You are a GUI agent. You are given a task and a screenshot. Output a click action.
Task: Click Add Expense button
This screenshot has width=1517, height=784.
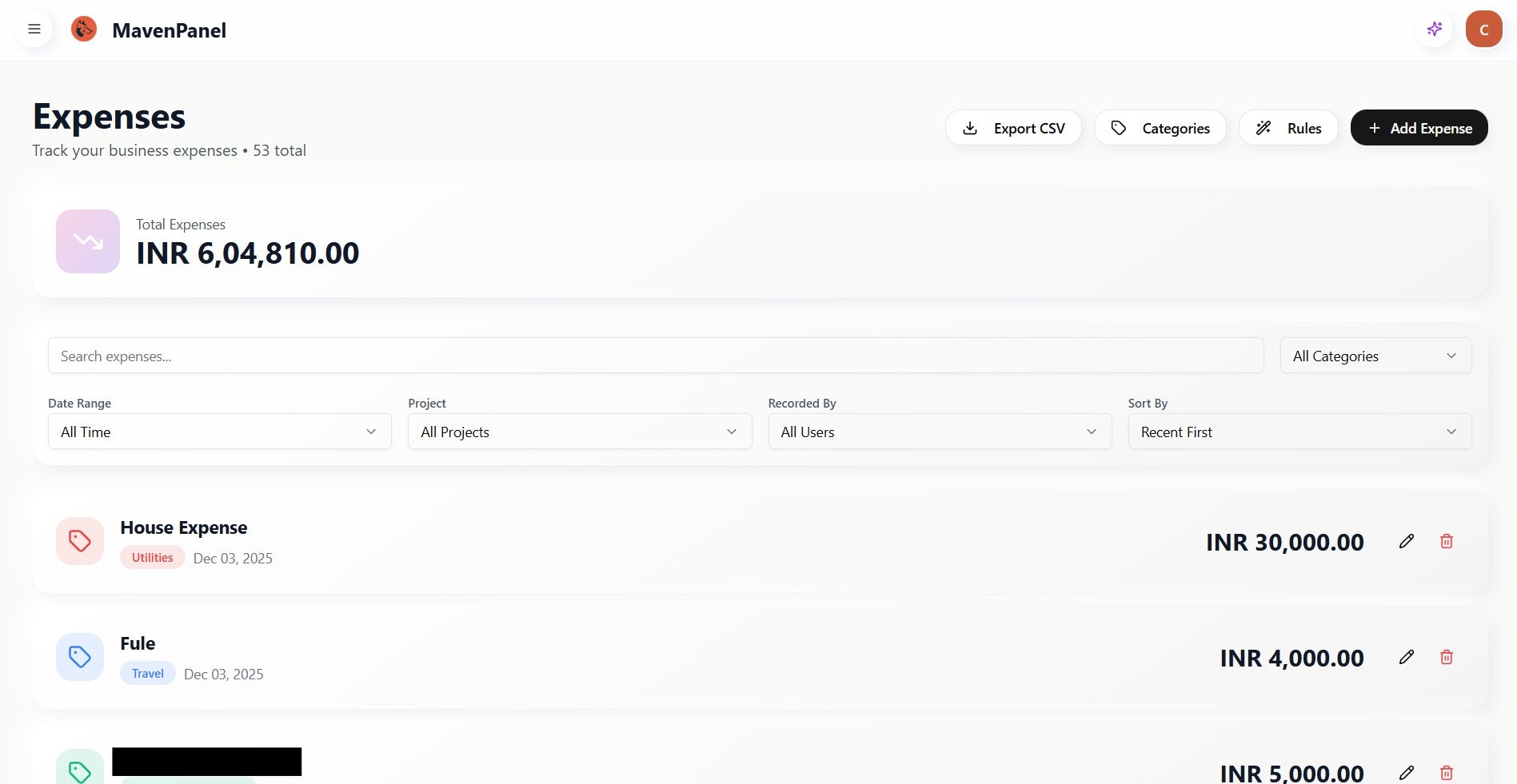point(1419,128)
